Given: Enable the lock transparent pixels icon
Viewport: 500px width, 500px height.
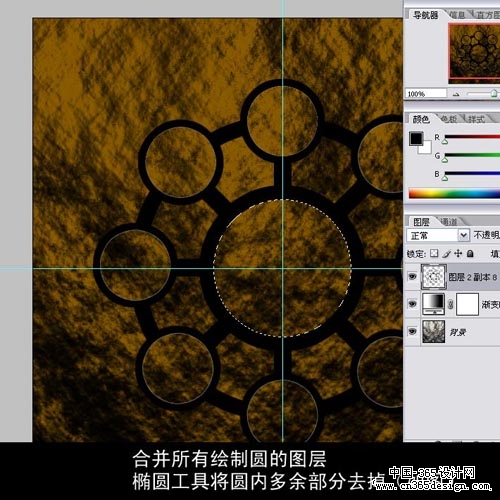Looking at the screenshot, I should (x=434, y=254).
